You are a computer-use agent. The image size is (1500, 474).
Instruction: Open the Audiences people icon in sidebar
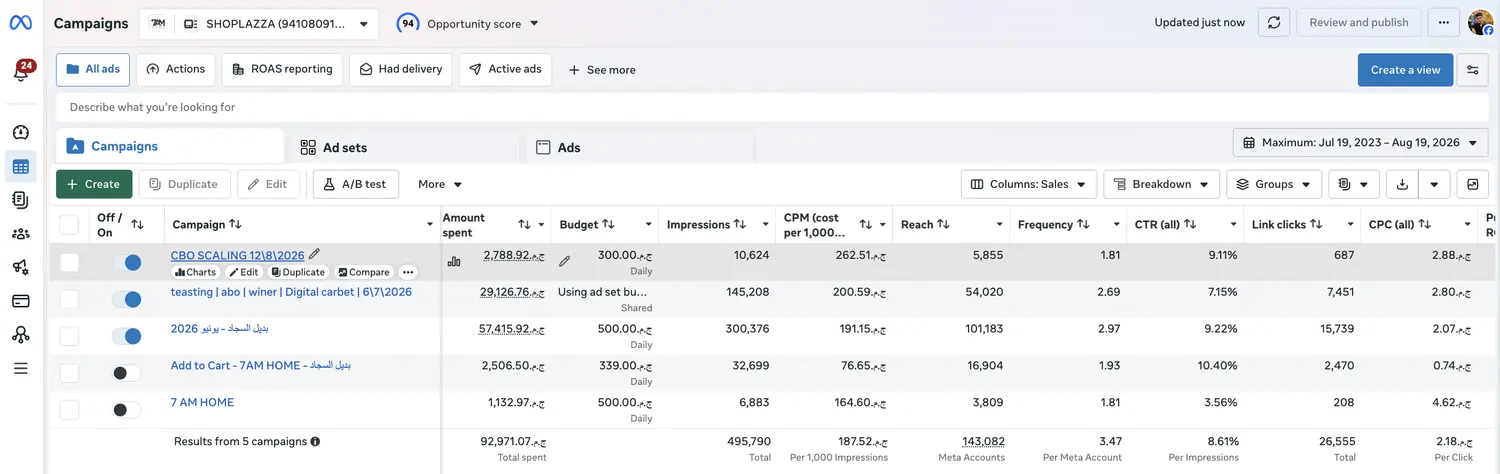pos(20,234)
